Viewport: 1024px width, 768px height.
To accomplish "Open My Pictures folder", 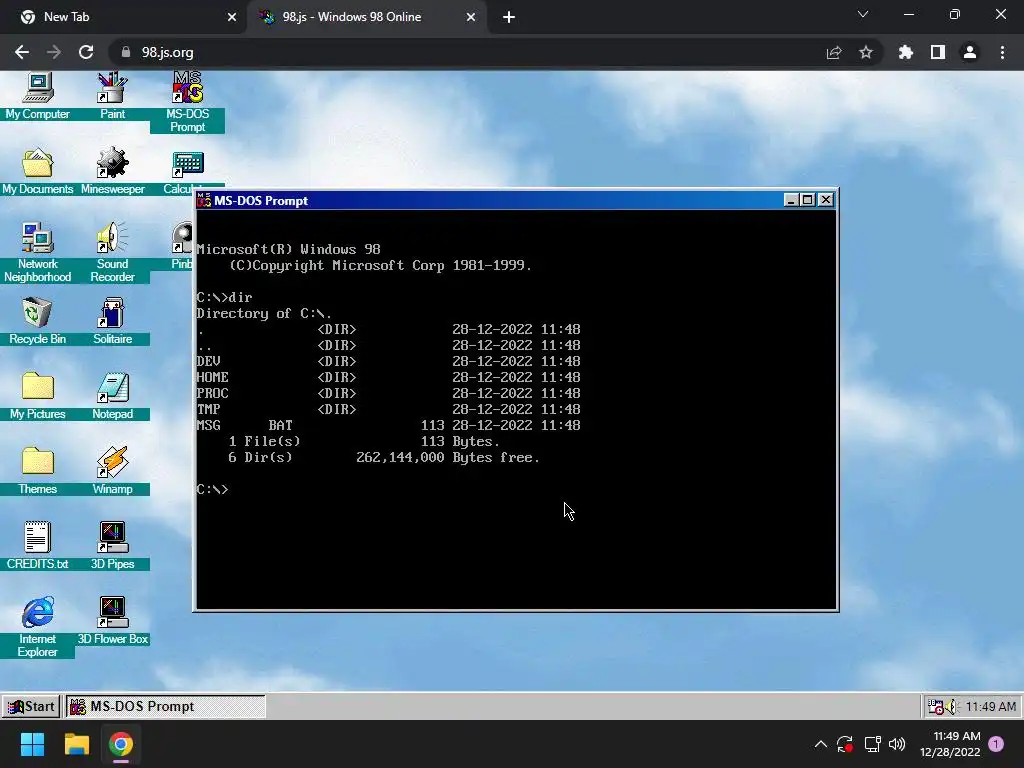I will 37,396.
